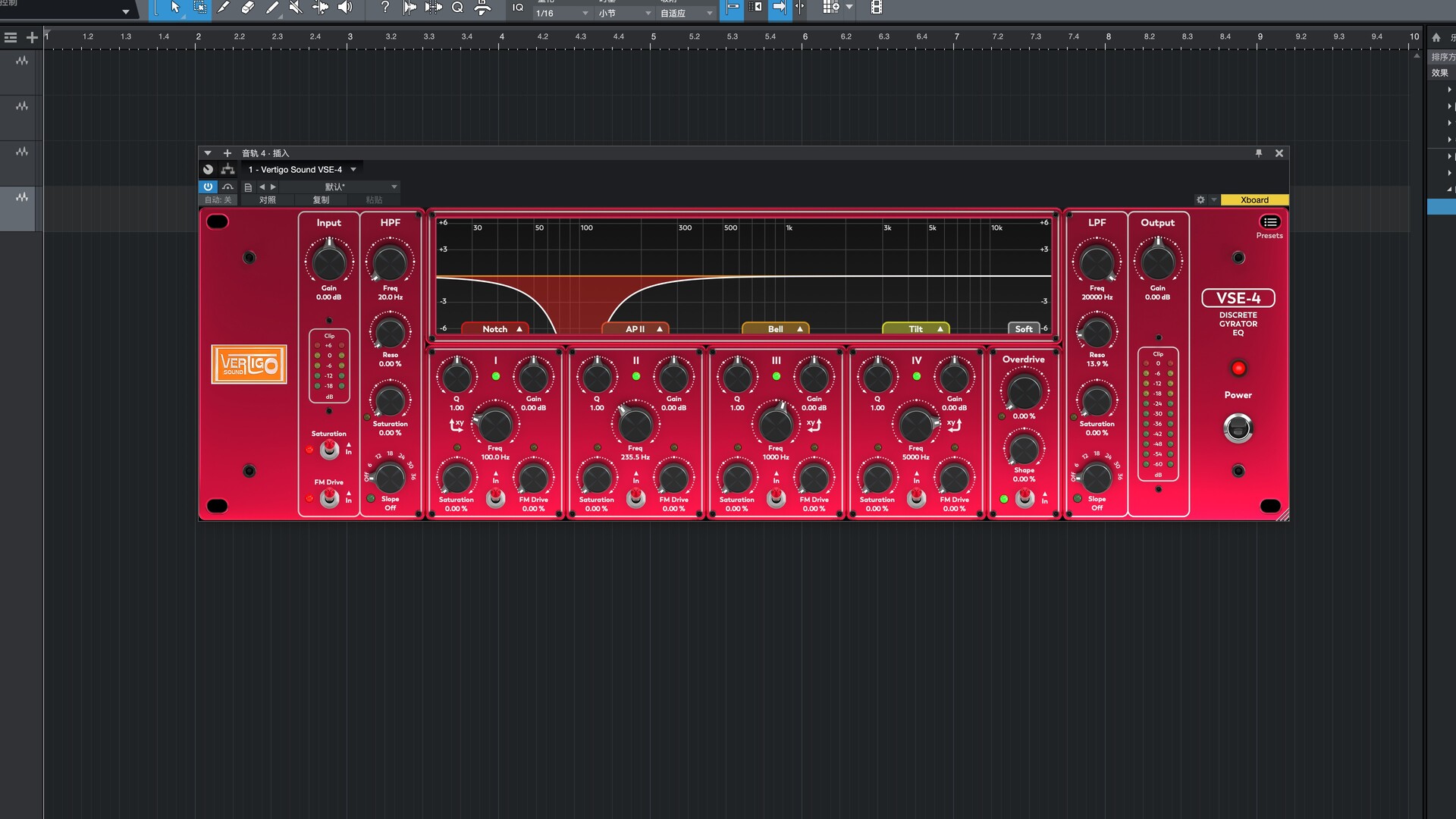Click the Soft mode button
The height and width of the screenshot is (819, 1456).
pyautogui.click(x=1024, y=328)
